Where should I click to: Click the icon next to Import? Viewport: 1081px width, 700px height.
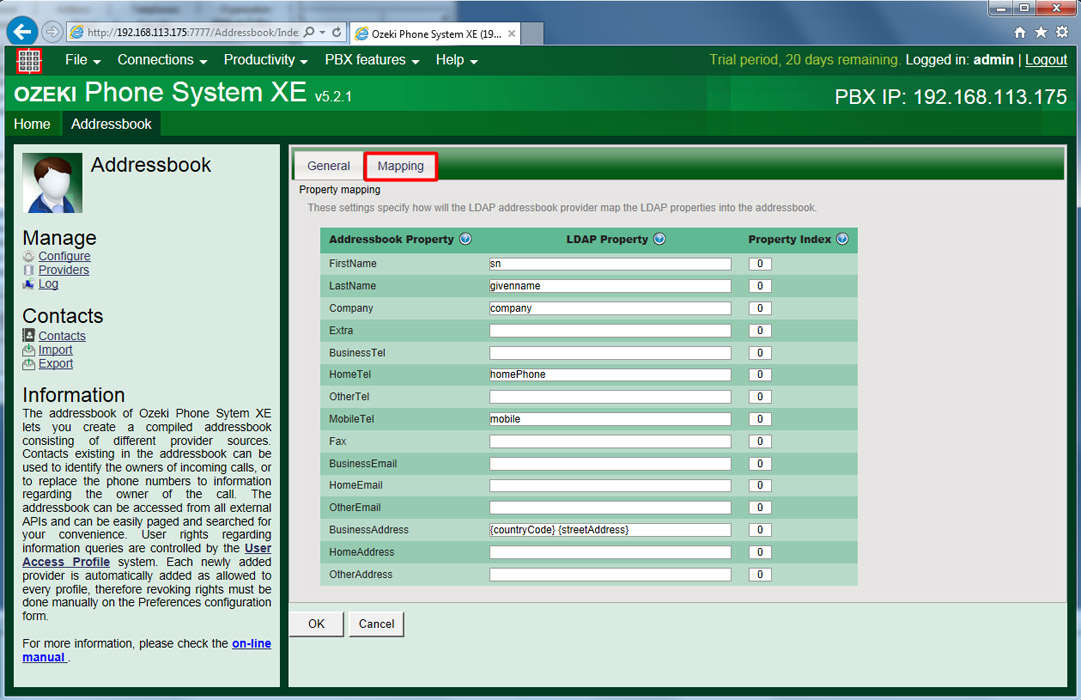[x=28, y=350]
